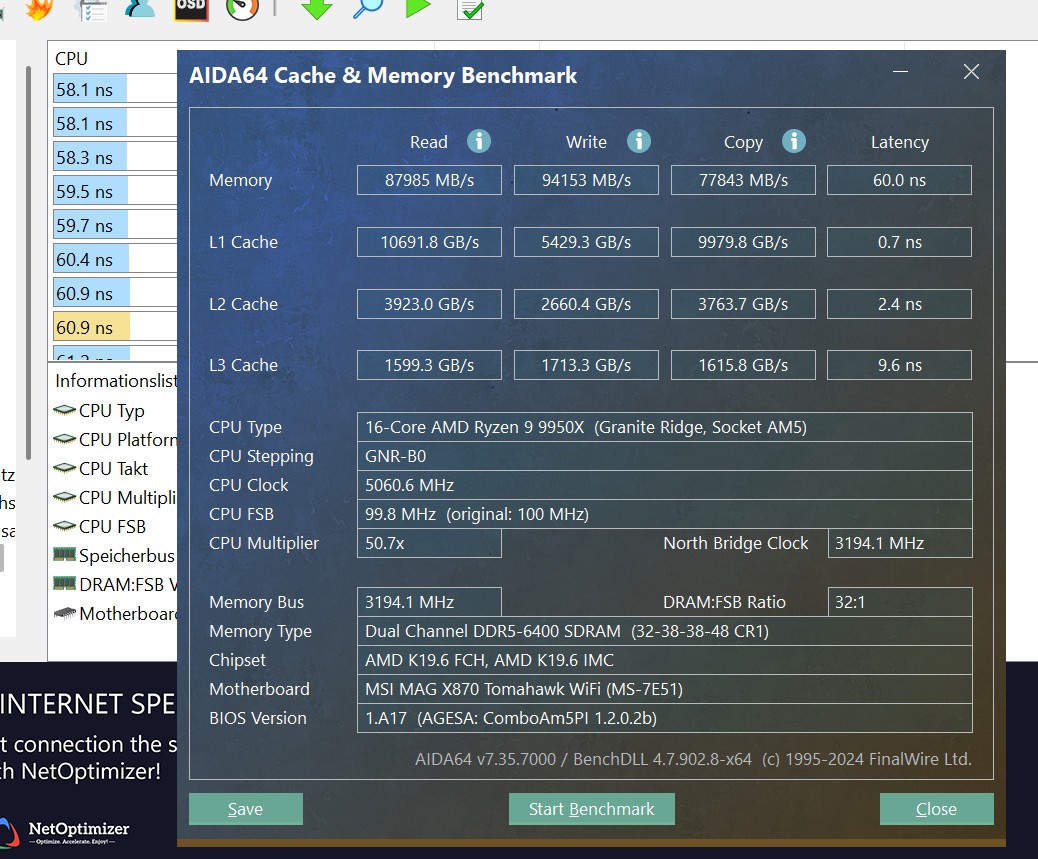Click the Close button in benchmark dialog
This screenshot has width=1038, height=859.
tap(936, 809)
